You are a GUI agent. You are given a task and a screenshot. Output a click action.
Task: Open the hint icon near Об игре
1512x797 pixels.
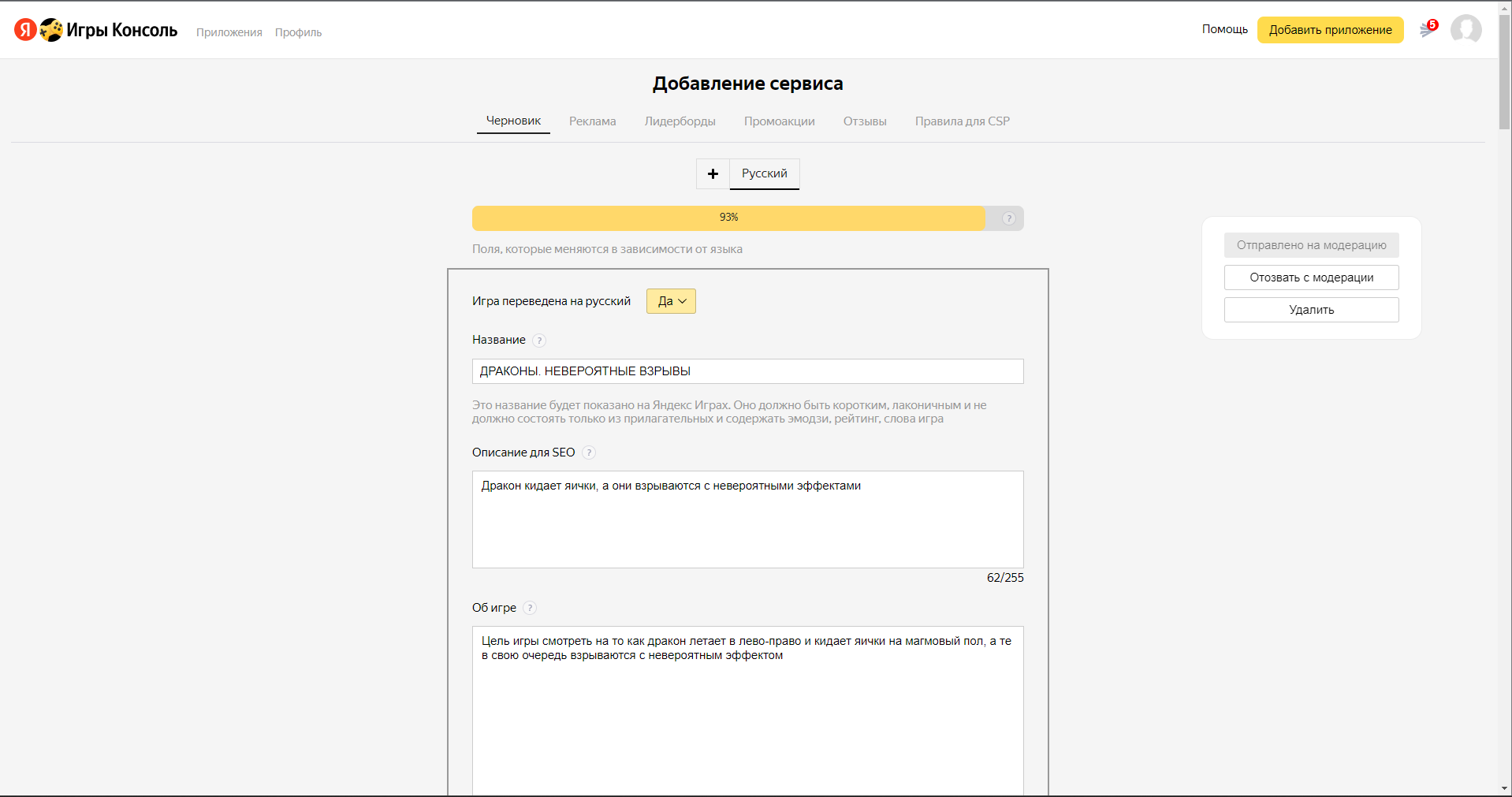(530, 608)
